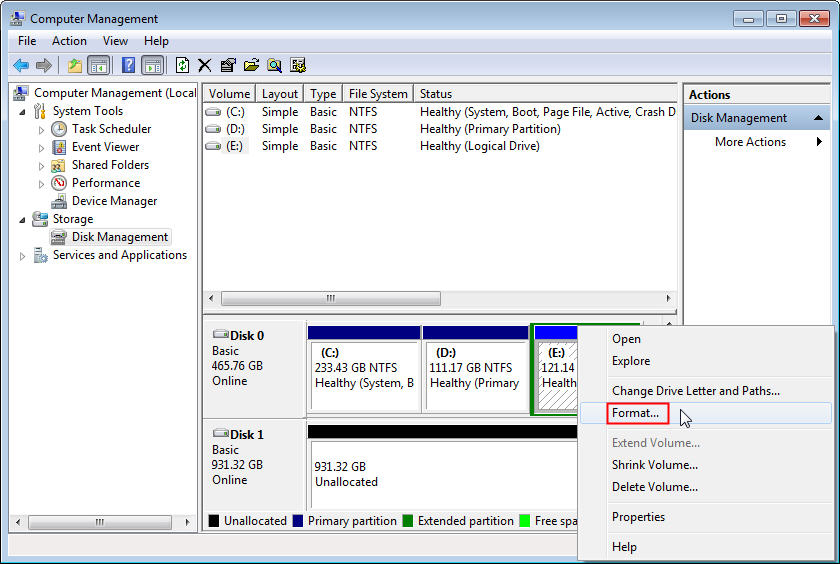Select Shrink Volume... in context menu
The height and width of the screenshot is (564, 840).
coord(654,465)
